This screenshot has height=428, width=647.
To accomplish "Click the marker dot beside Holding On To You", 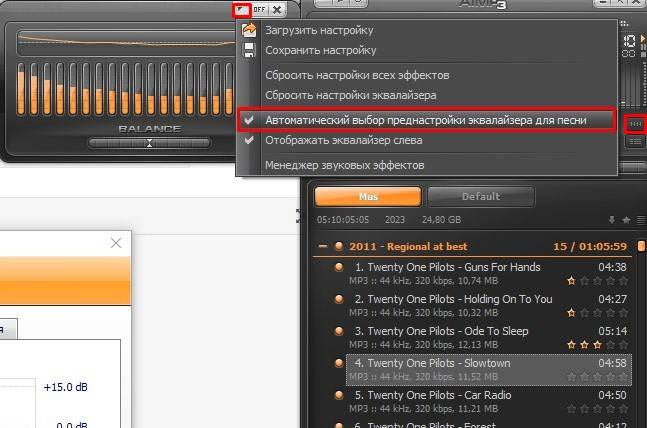I will click(339, 299).
